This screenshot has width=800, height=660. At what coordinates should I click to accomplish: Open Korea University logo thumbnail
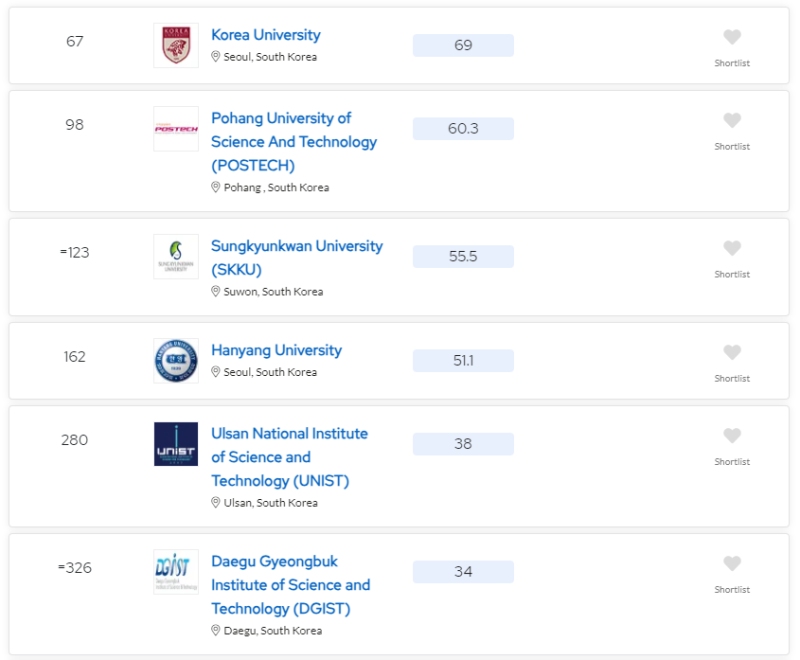pyautogui.click(x=176, y=45)
